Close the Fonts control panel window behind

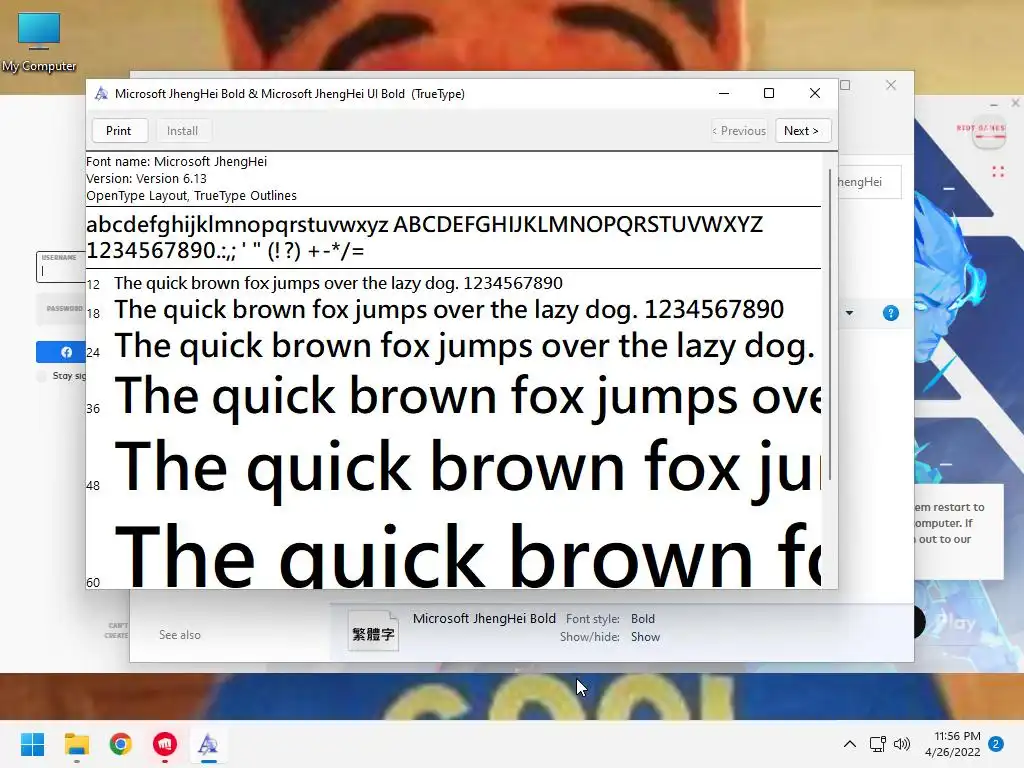[x=891, y=86]
